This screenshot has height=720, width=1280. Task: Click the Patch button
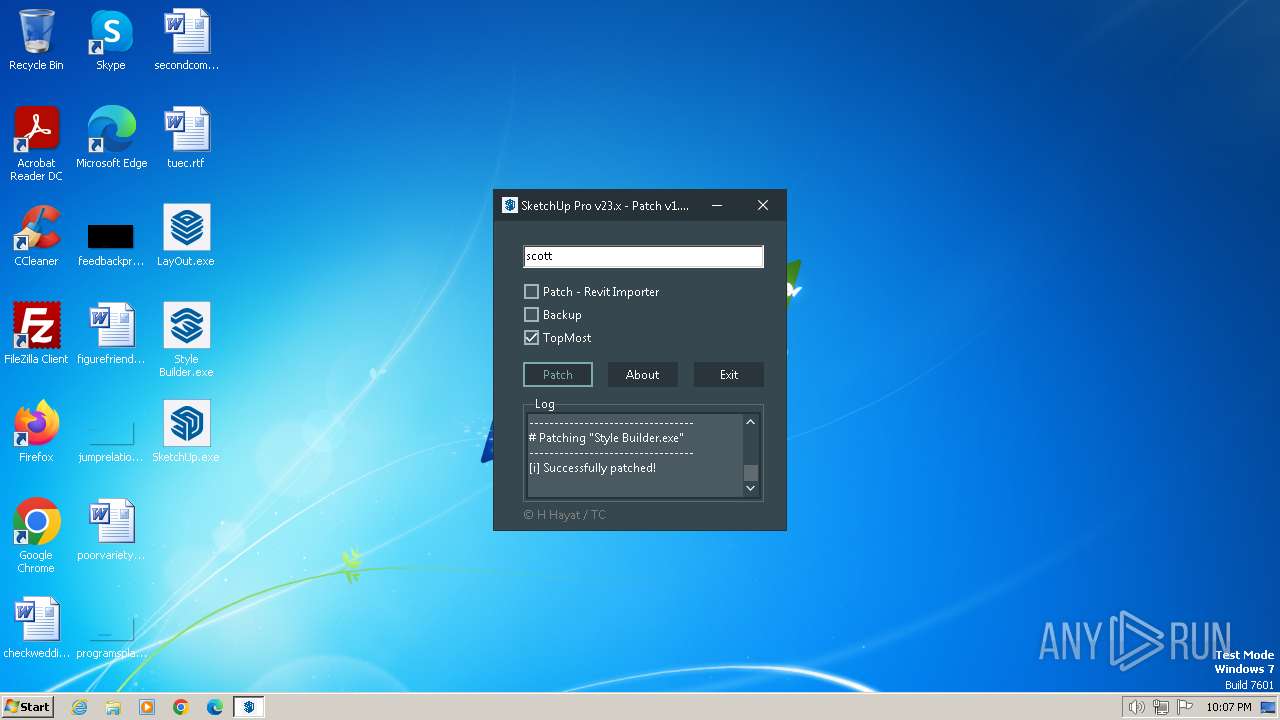click(x=558, y=375)
